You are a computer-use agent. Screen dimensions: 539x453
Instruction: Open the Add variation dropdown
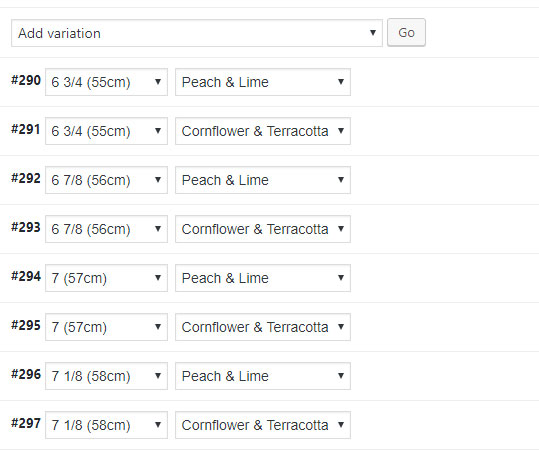click(197, 33)
